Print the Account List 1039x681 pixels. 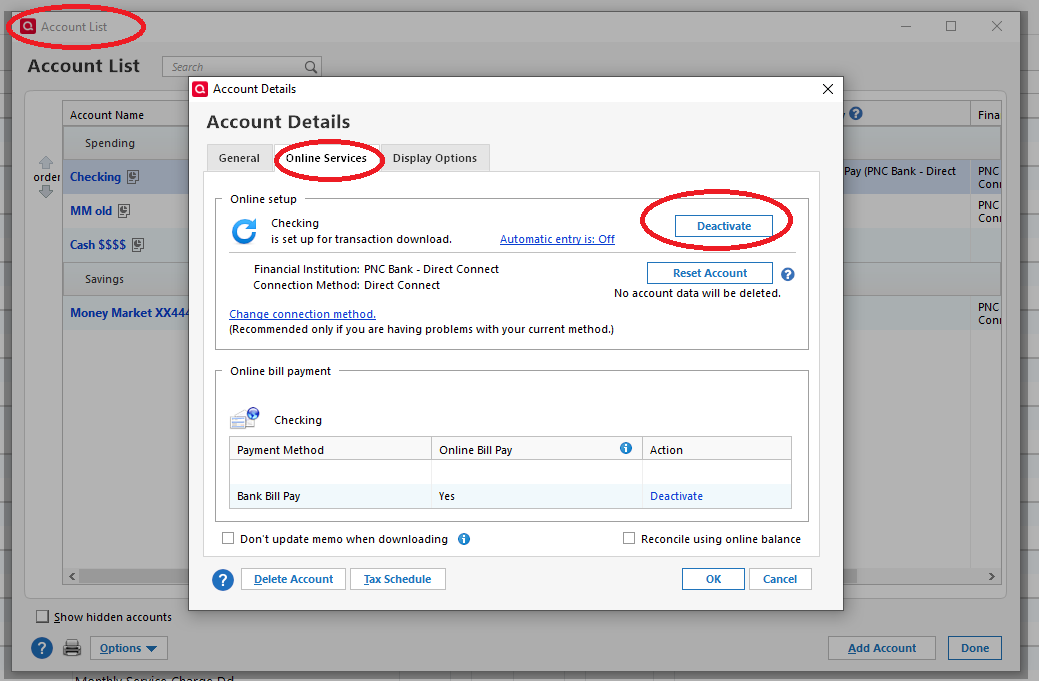tap(72, 648)
